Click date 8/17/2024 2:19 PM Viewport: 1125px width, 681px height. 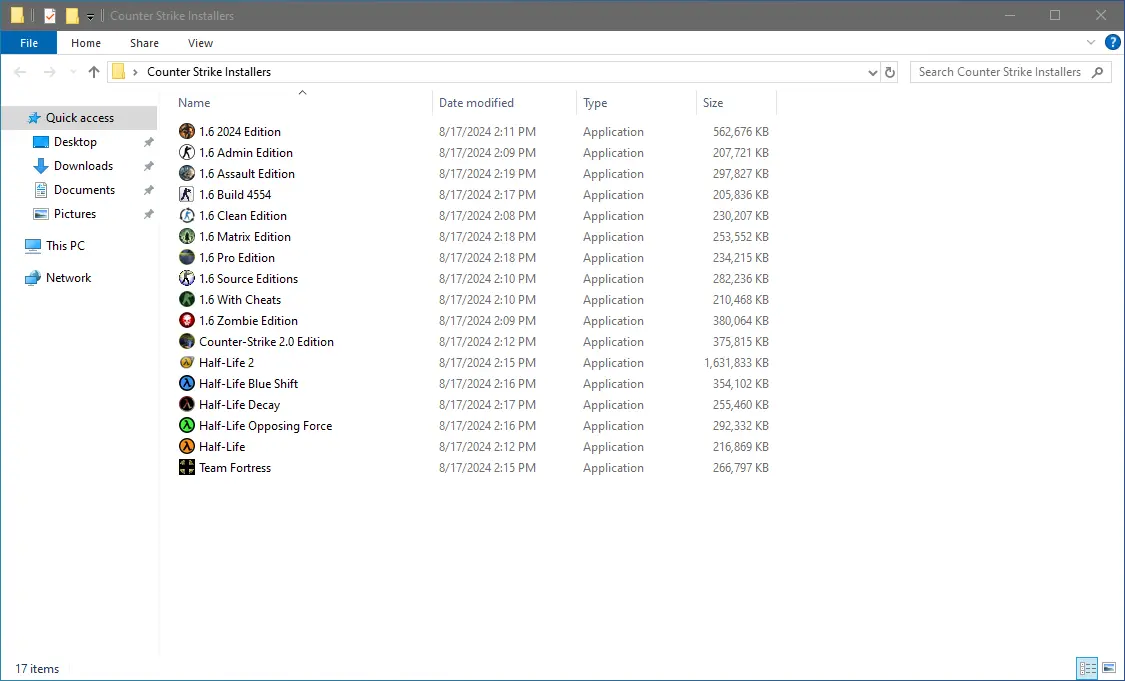coord(487,174)
